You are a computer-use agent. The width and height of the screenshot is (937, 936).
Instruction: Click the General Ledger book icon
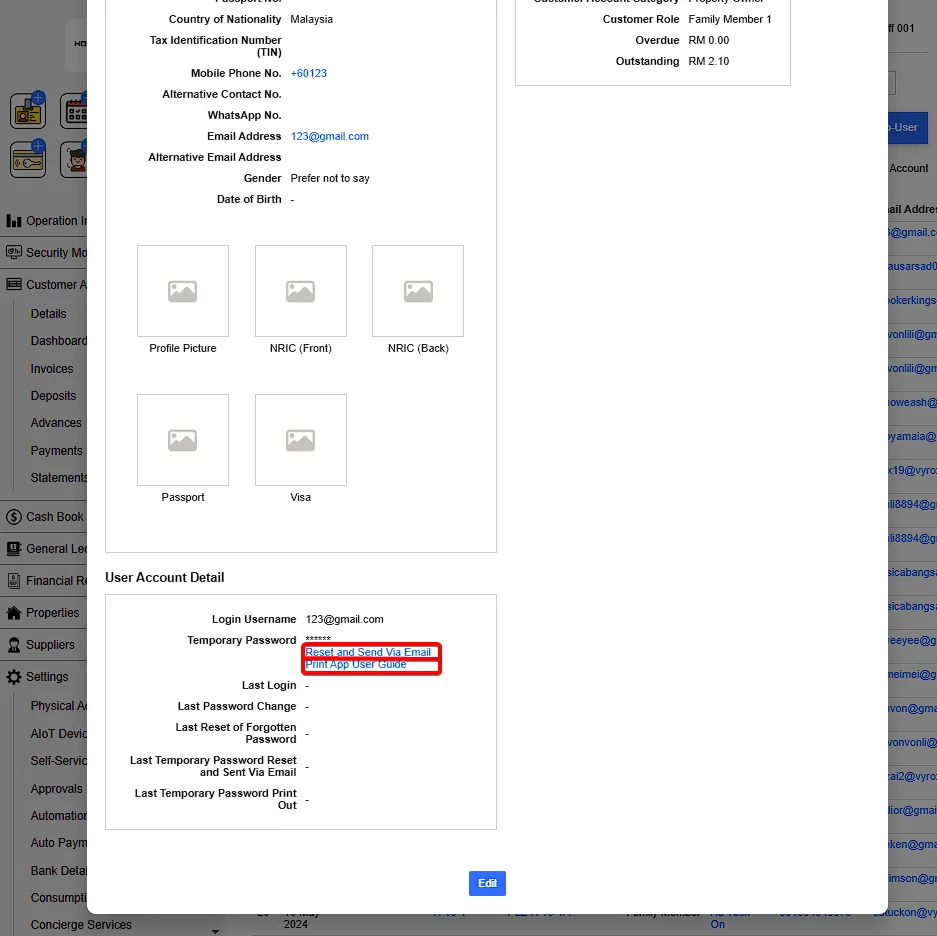14,549
